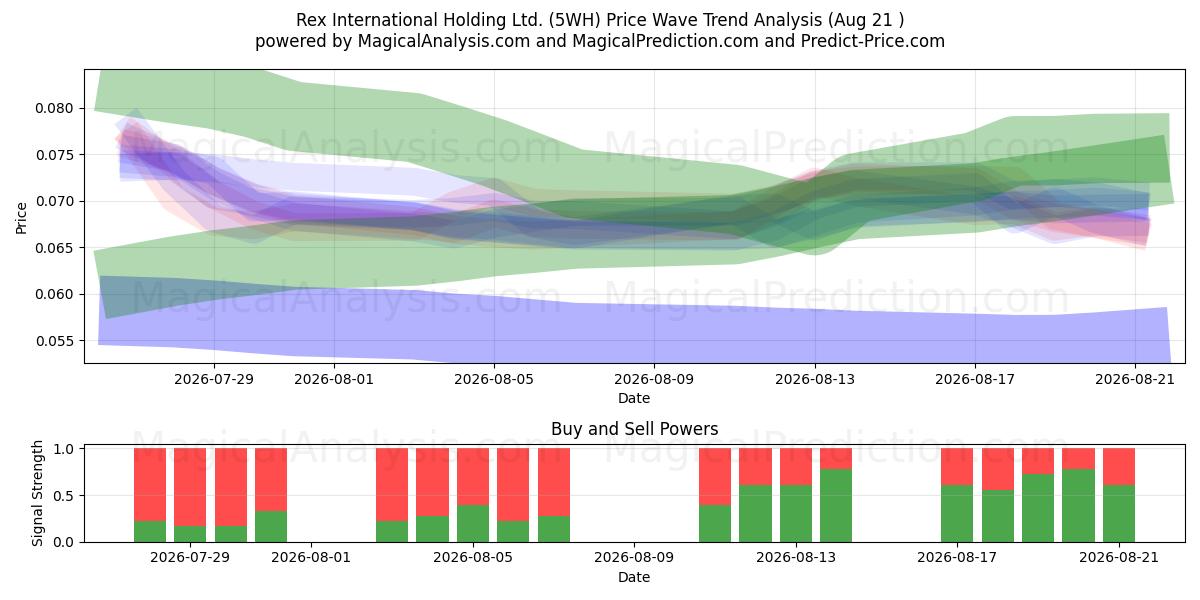Click the 2026-08-05 date label on price chart

point(493,379)
